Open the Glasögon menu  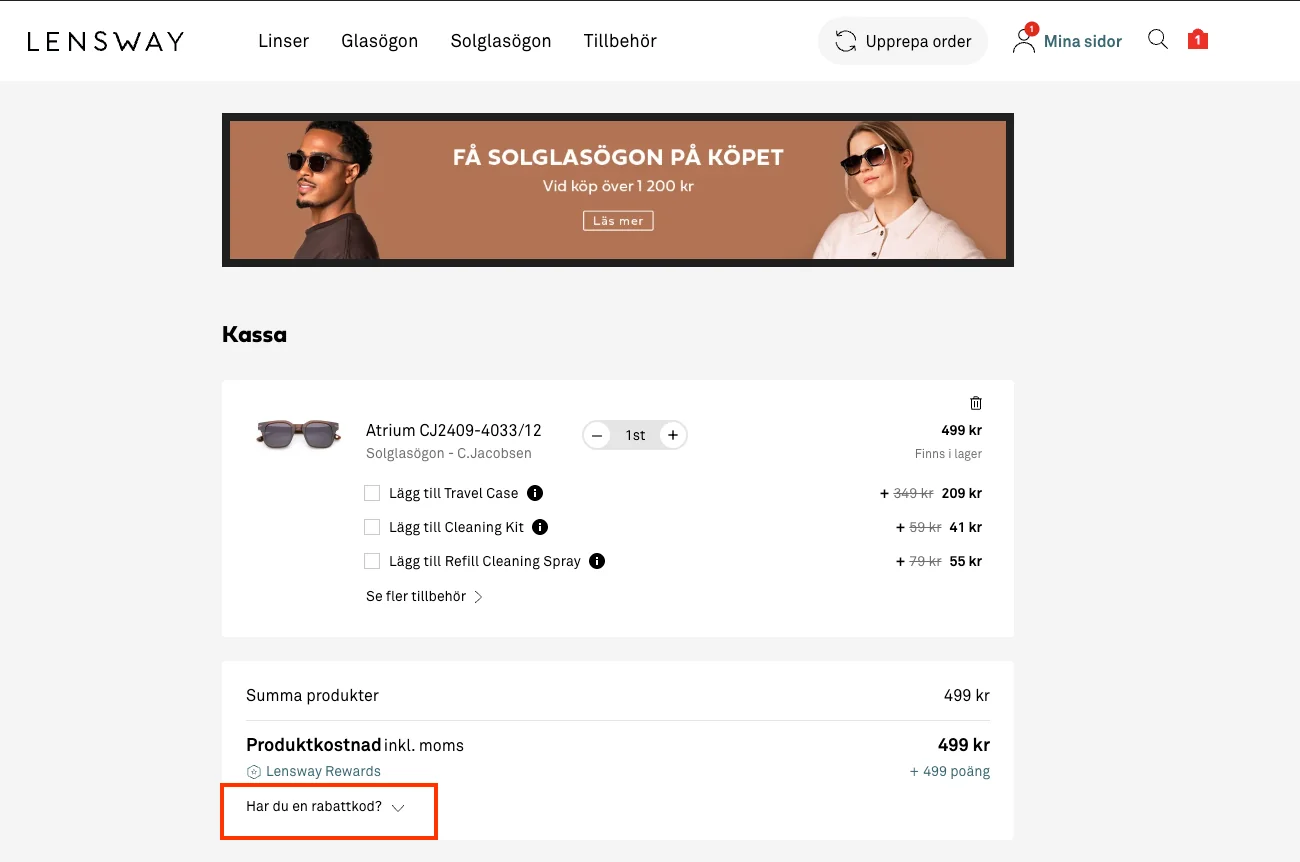[380, 41]
